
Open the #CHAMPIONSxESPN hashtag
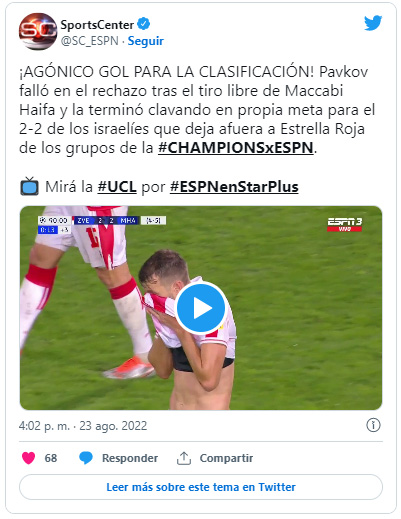[236, 148]
